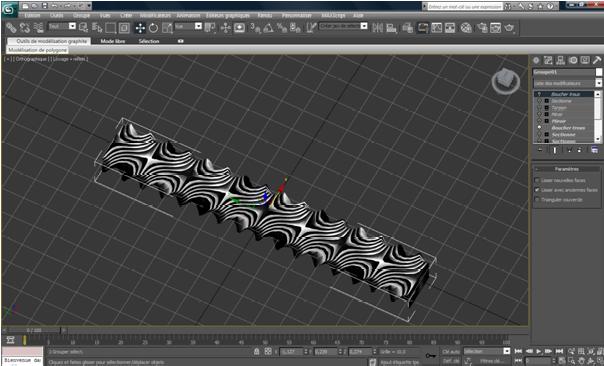Screen dimensions: 604x366
Task: Click the Select and Manipulate icon
Action: 225,27
